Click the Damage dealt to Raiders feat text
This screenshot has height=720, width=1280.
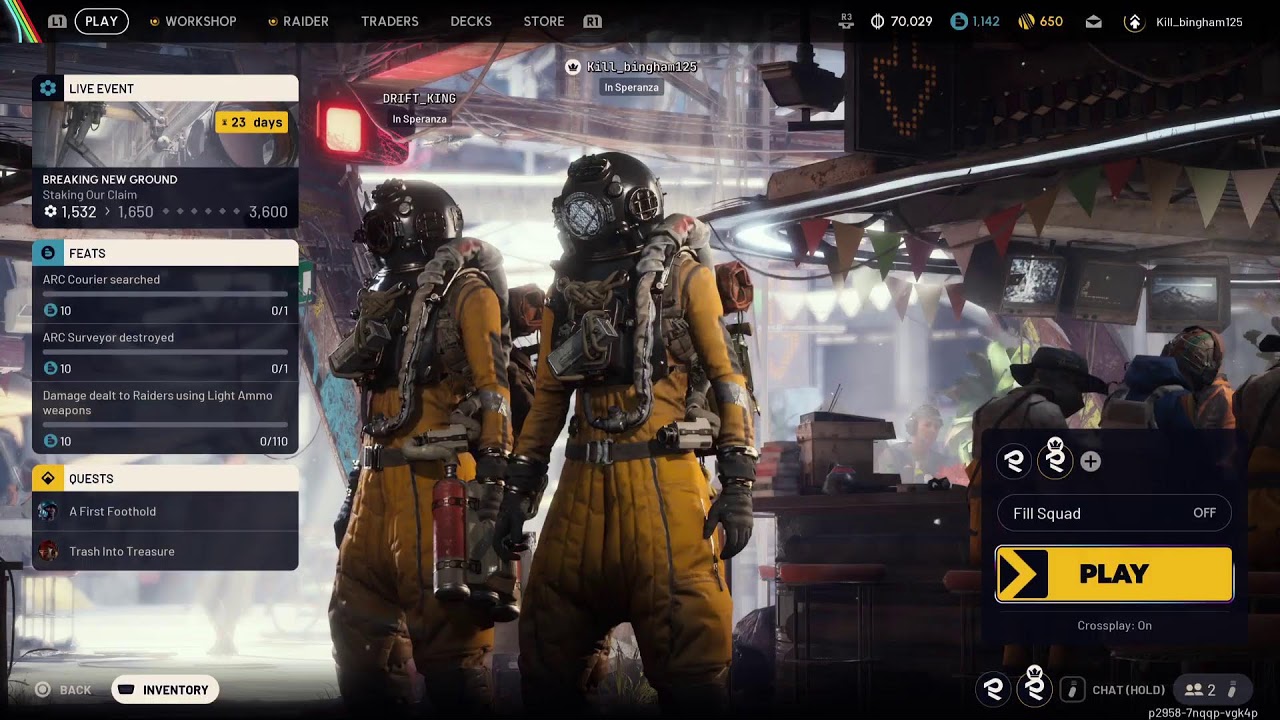[157, 403]
